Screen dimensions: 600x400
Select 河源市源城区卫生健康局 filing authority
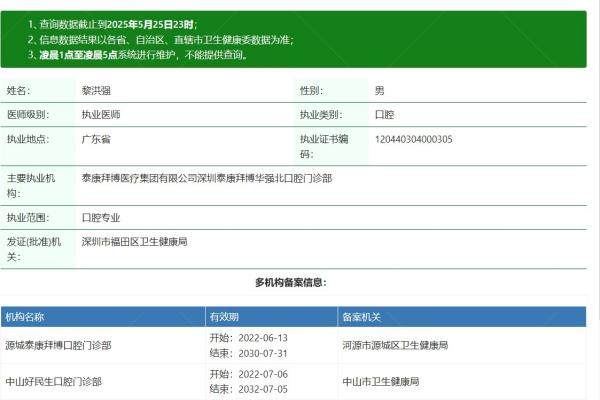[395, 346]
